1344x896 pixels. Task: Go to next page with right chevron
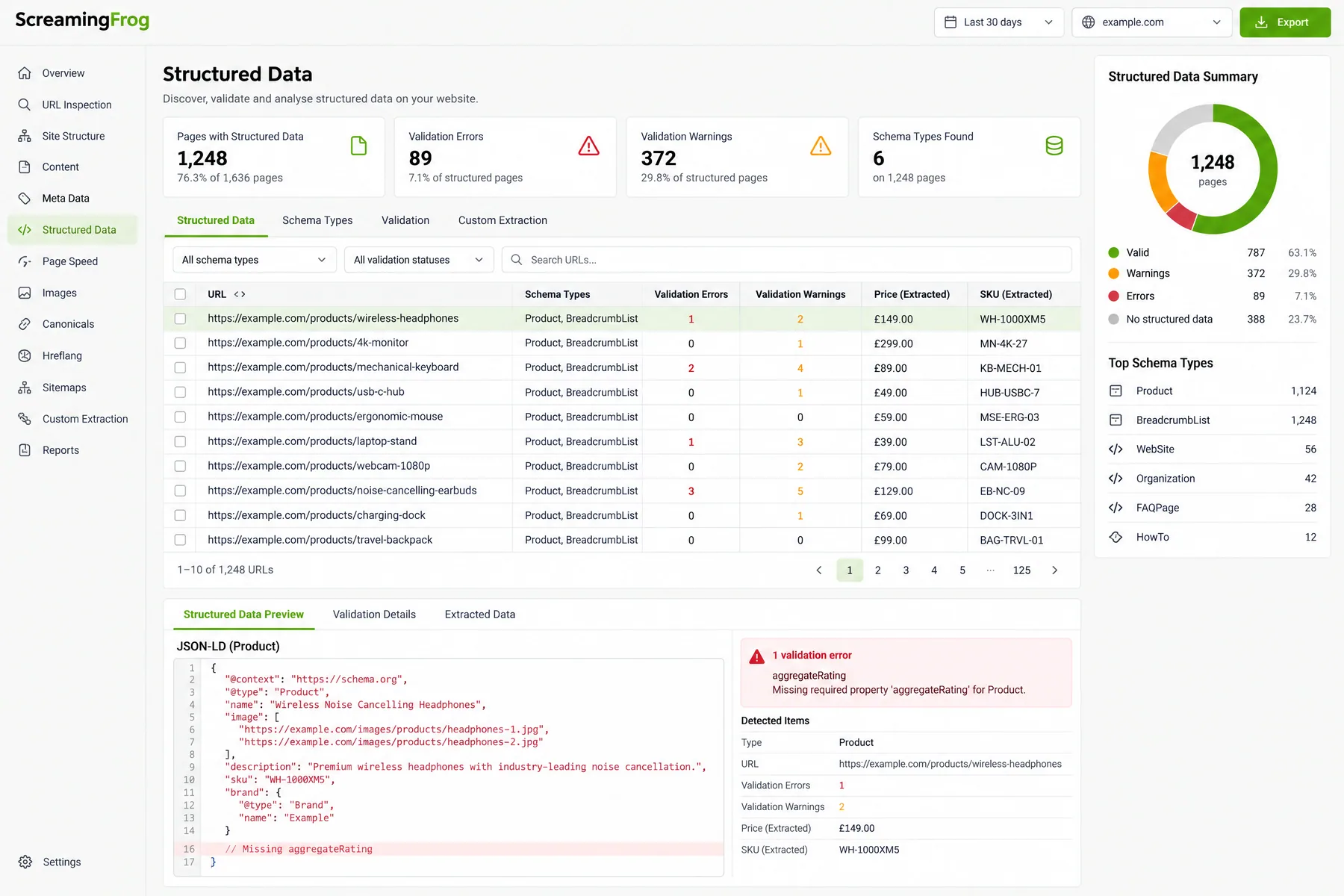(x=1054, y=570)
